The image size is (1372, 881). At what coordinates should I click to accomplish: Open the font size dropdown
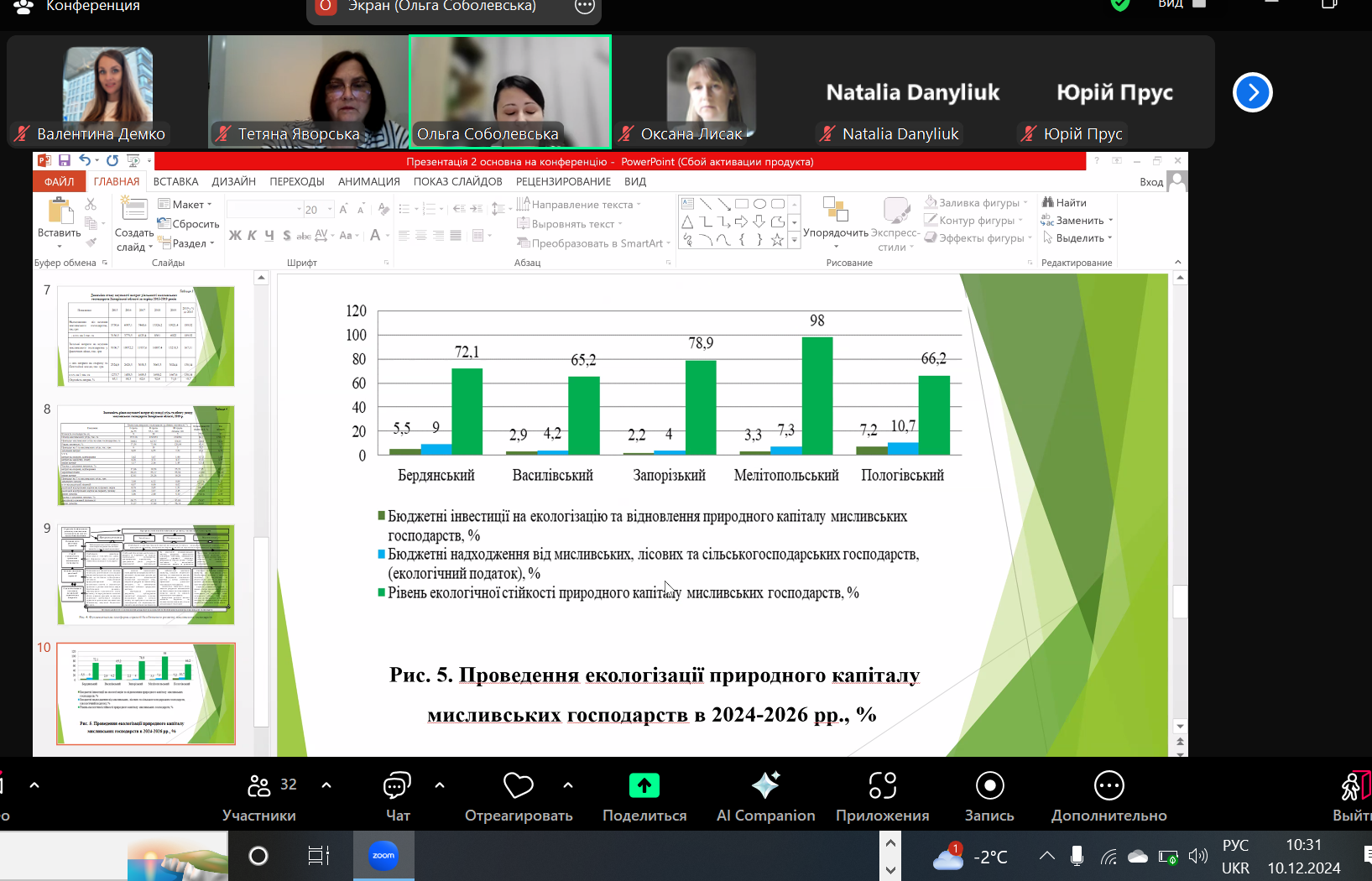330,209
